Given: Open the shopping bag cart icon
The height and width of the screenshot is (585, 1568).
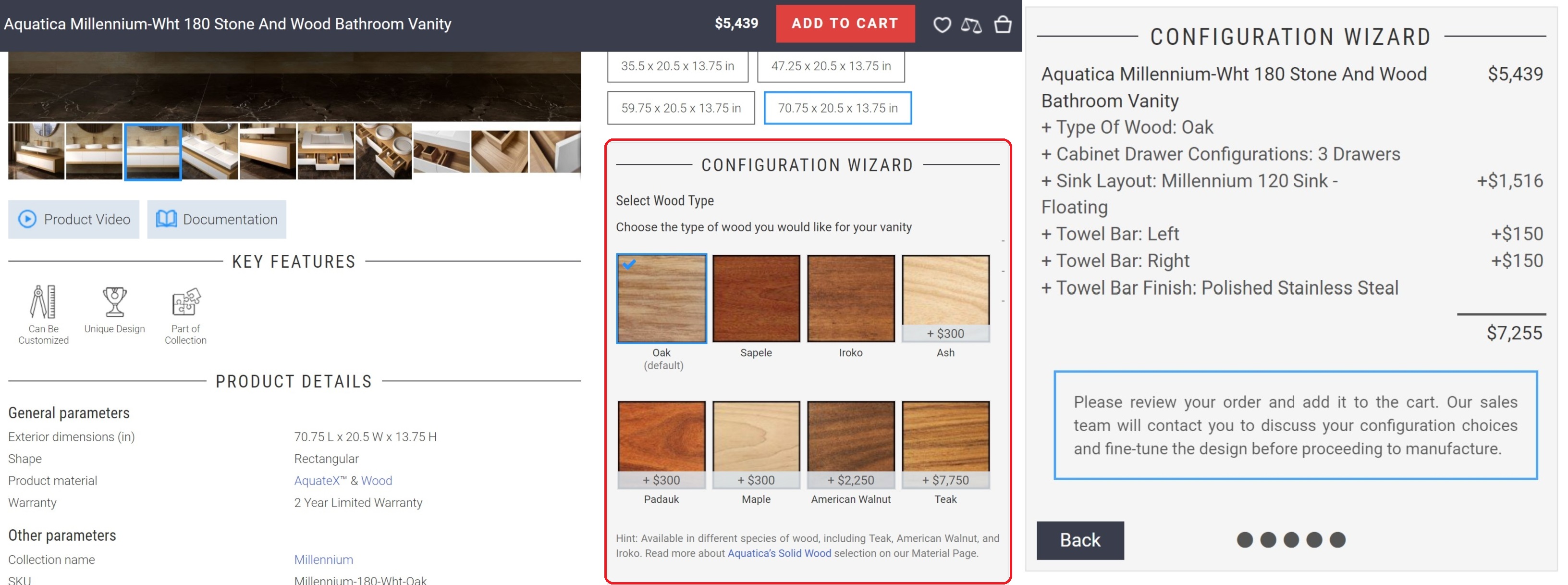Looking at the screenshot, I should [1003, 25].
